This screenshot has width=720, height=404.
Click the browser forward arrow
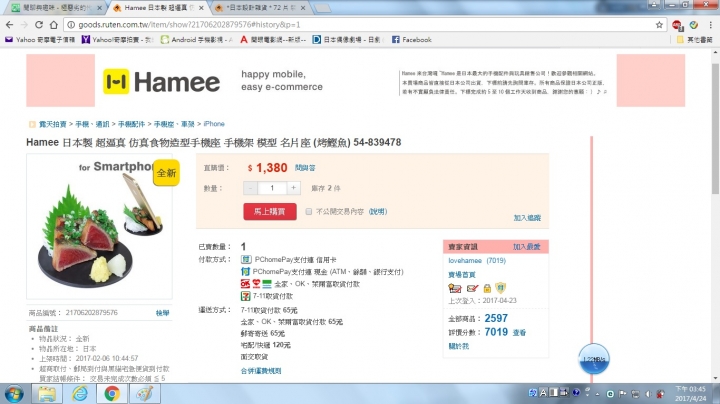coord(24,25)
